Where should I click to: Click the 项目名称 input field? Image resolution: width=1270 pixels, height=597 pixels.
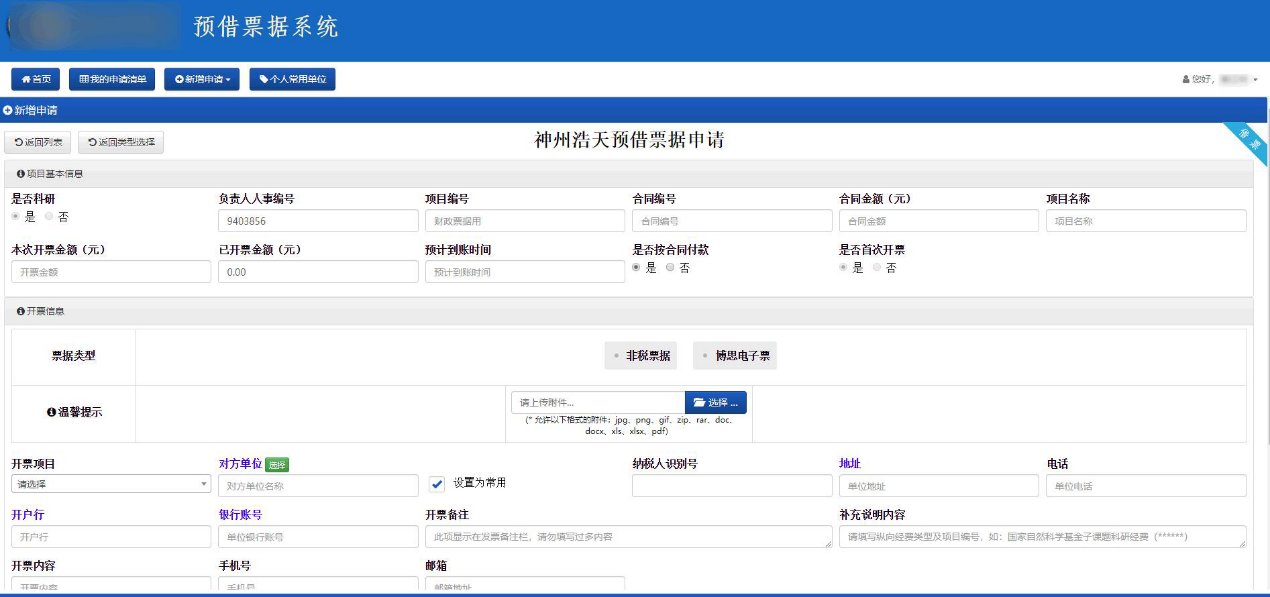click(1146, 221)
